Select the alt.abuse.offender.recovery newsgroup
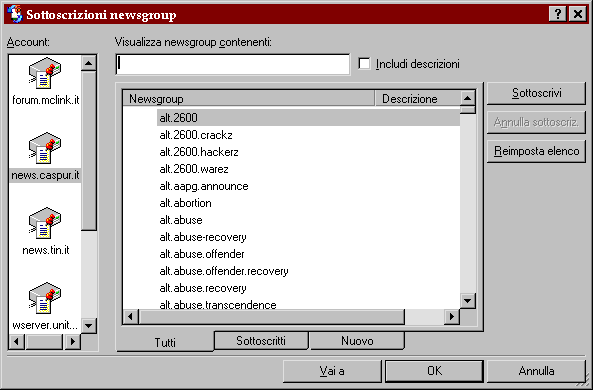The height and width of the screenshot is (390, 593). pos(224,271)
